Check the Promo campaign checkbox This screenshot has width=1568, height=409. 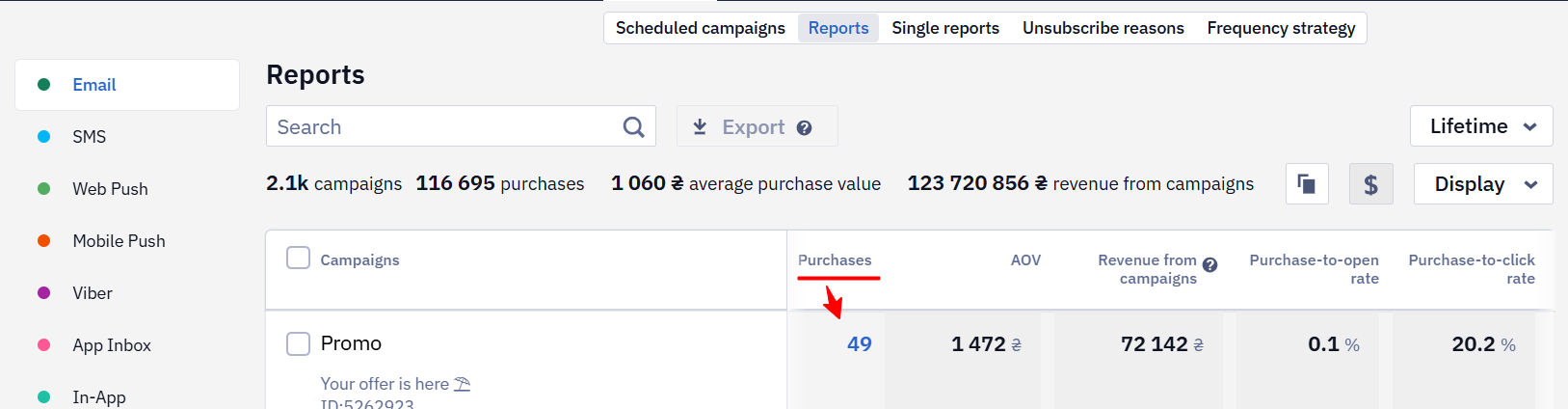pos(299,343)
